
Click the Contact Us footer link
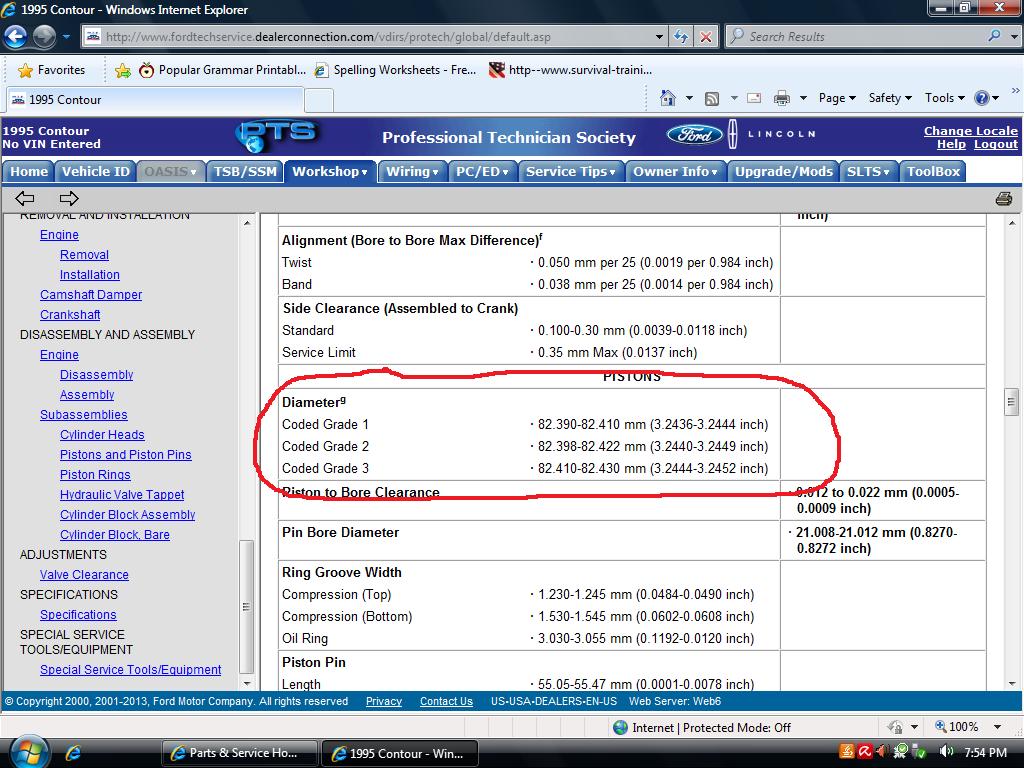click(446, 701)
